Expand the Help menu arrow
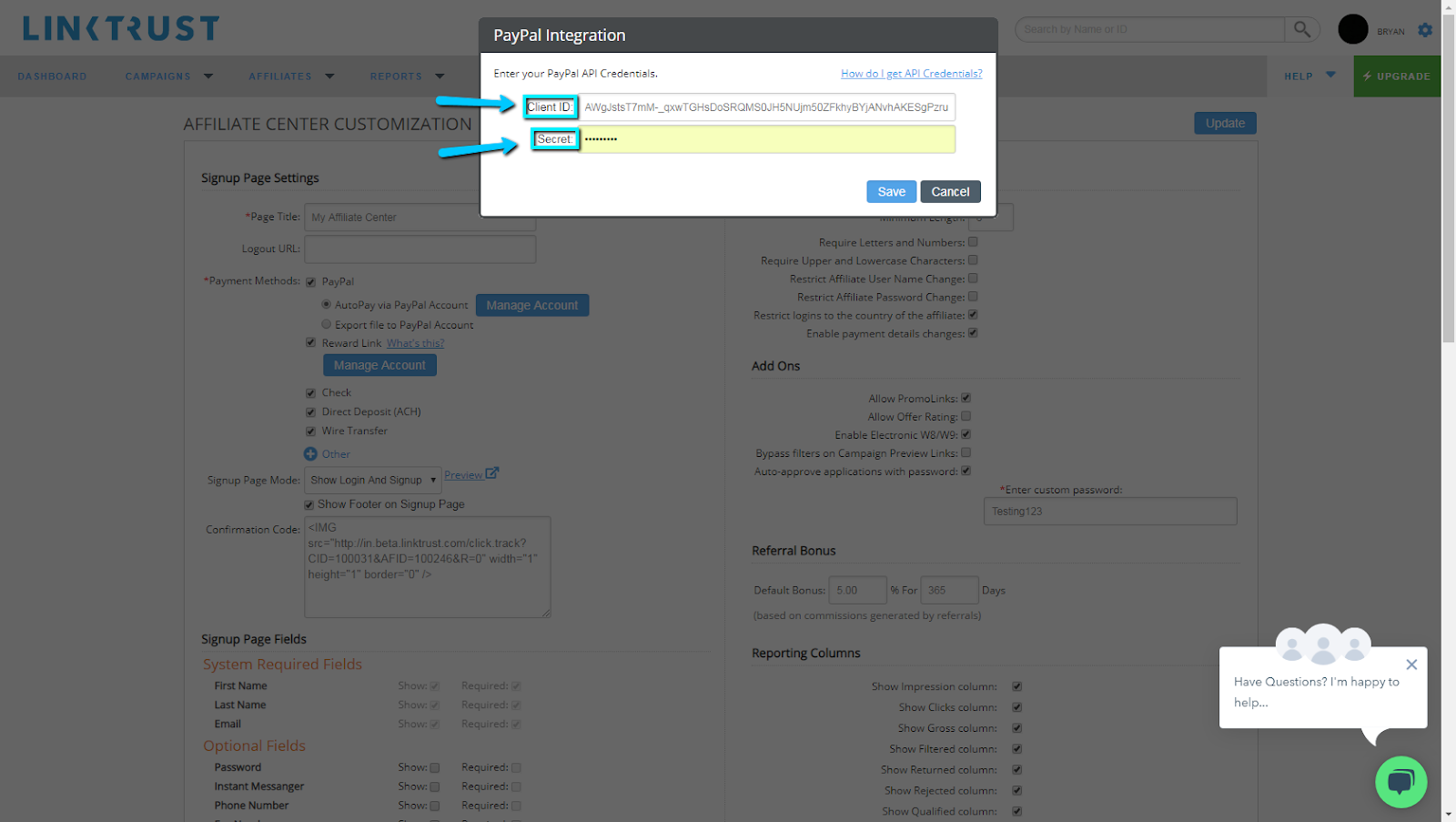 tap(1330, 75)
